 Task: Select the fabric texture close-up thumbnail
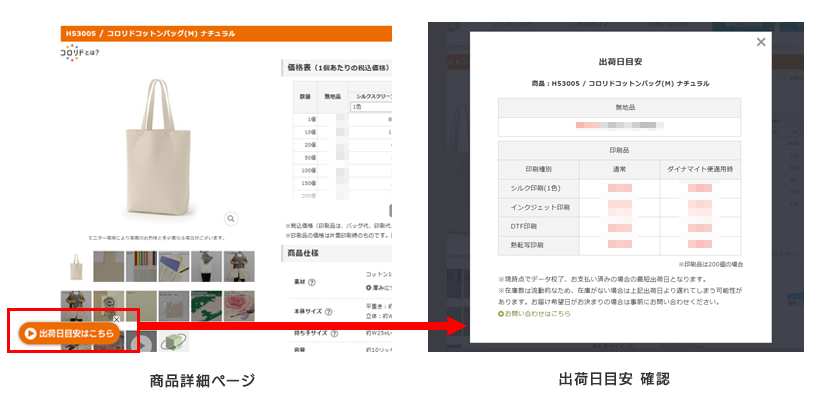[109, 266]
